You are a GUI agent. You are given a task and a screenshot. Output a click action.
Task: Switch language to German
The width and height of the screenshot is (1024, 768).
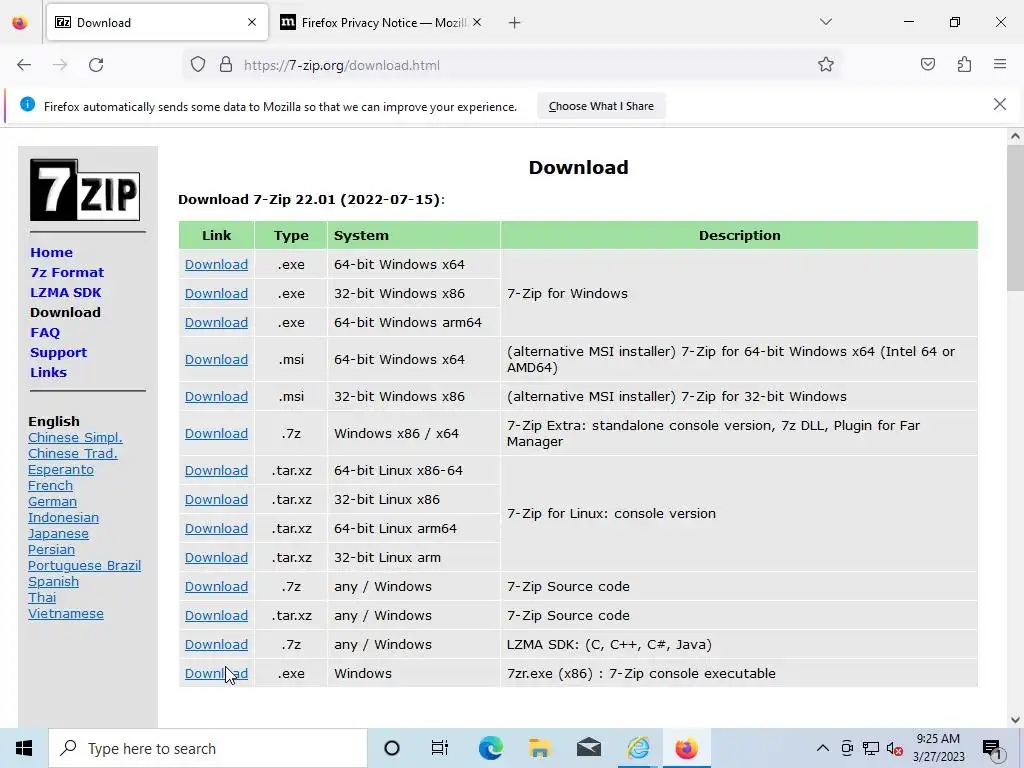(52, 502)
